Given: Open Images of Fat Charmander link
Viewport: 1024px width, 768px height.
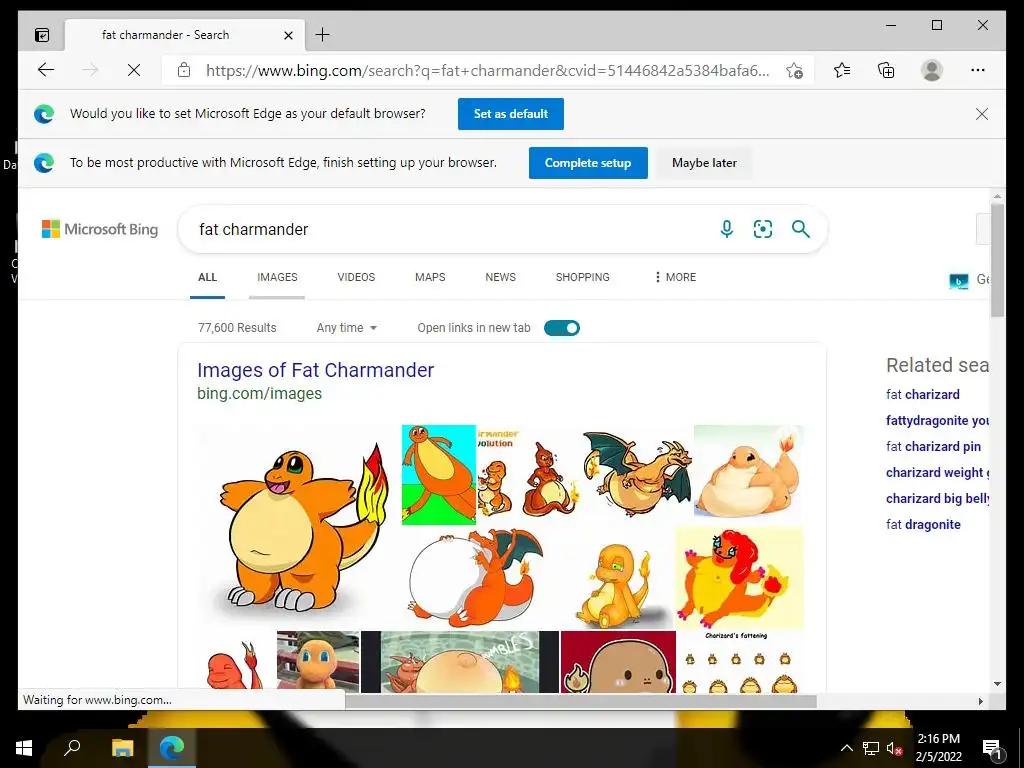Looking at the screenshot, I should pos(315,370).
